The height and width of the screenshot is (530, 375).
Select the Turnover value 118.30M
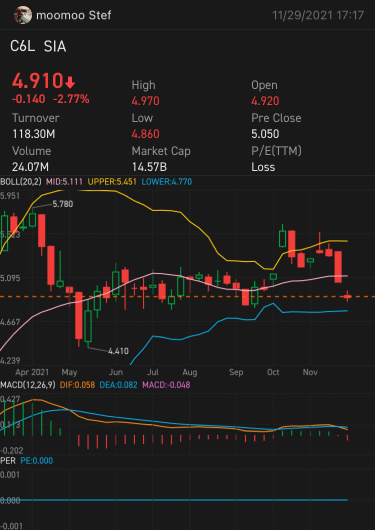coord(33,134)
